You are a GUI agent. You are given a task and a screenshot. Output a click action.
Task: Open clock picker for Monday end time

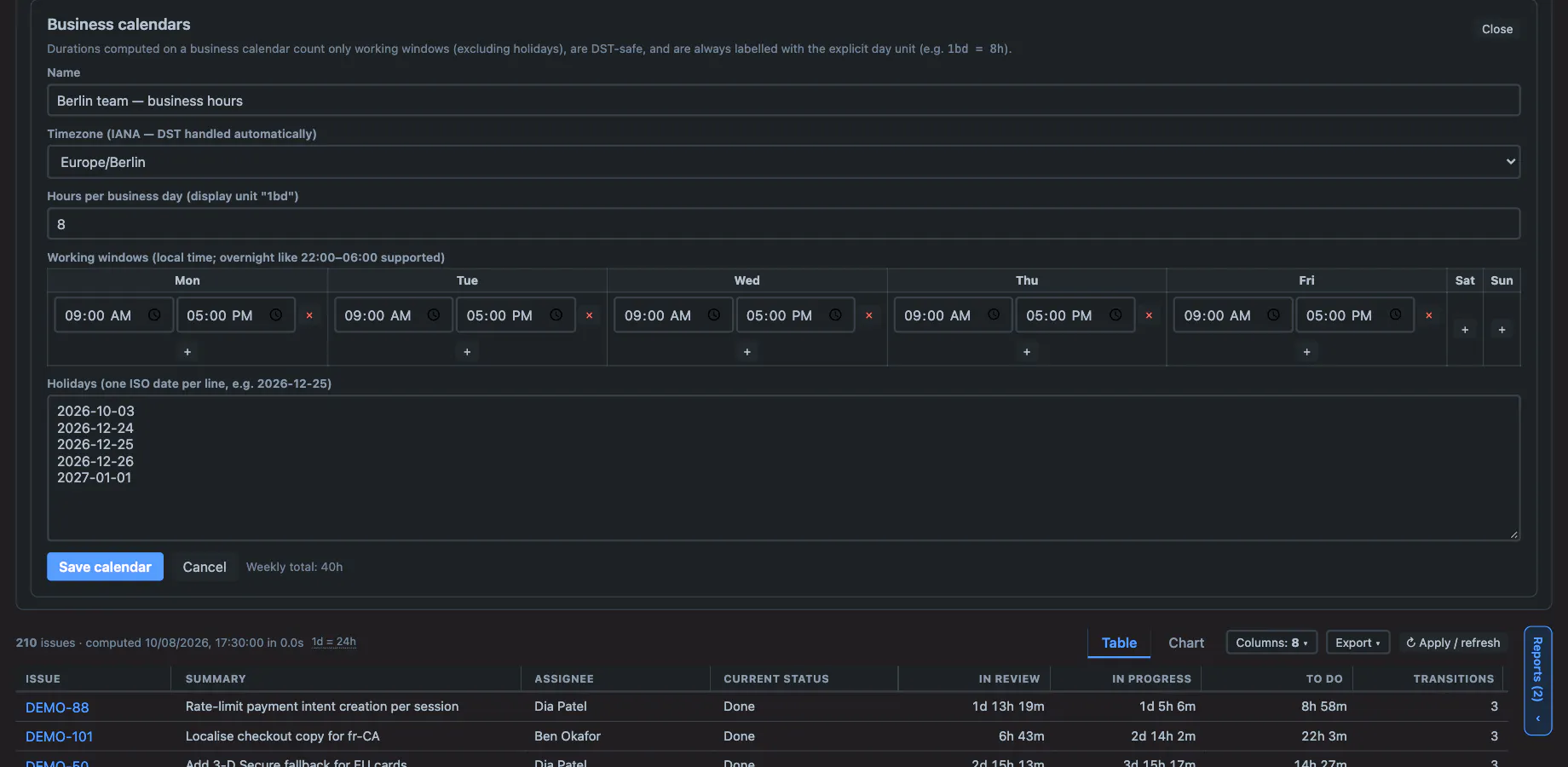(x=276, y=315)
